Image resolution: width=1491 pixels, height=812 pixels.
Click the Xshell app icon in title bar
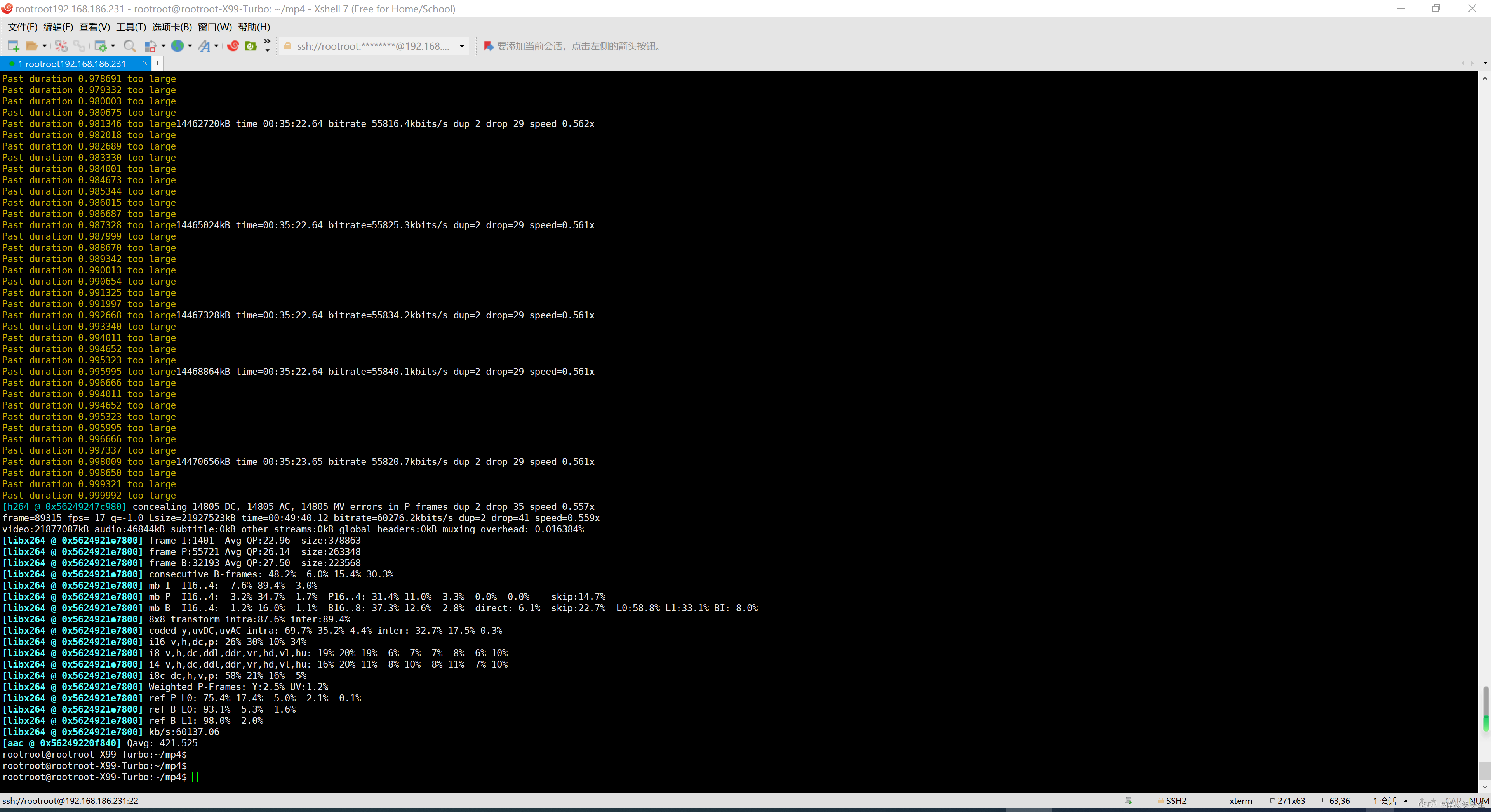pos(7,8)
